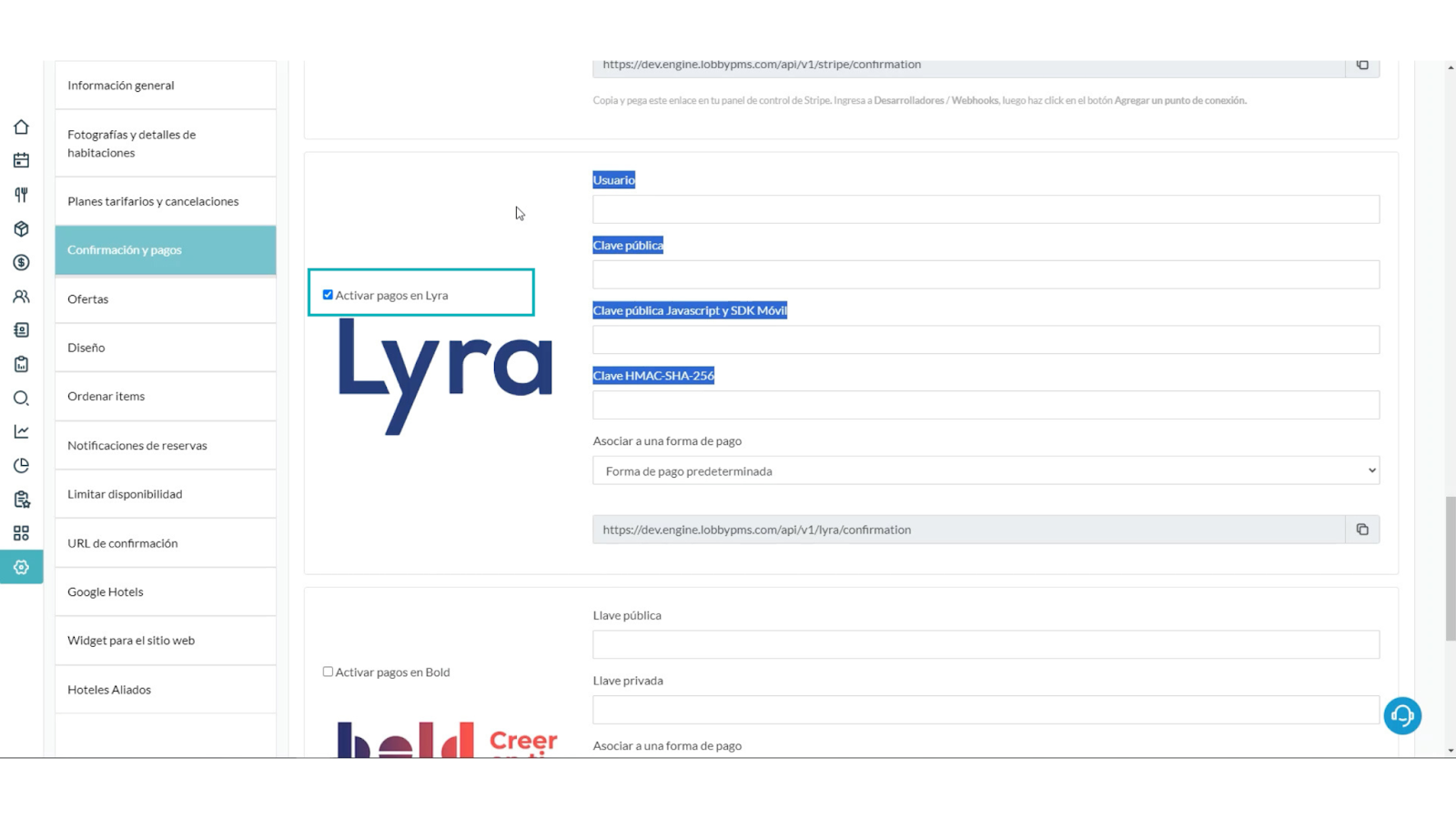The image size is (1456, 819).
Task: Click the scrollbar down arrow
Action: (1451, 751)
